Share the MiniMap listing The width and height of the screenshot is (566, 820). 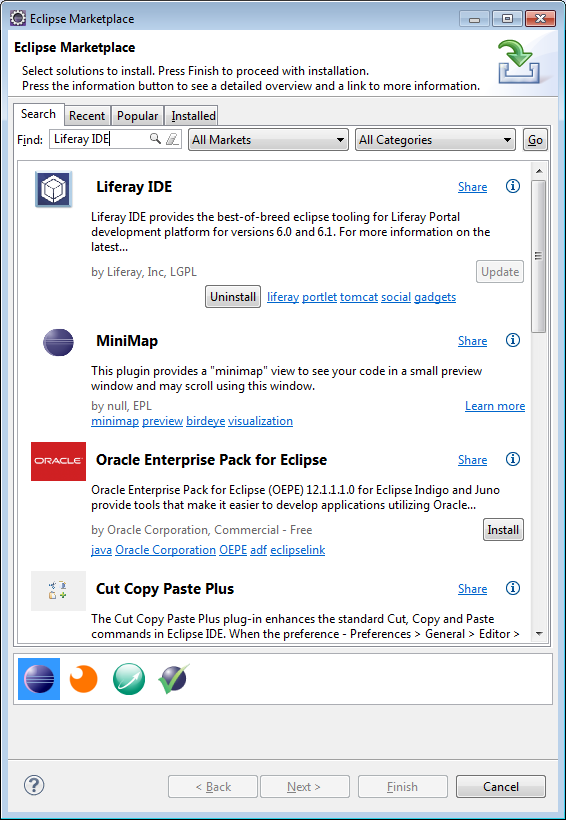pyautogui.click(x=472, y=340)
